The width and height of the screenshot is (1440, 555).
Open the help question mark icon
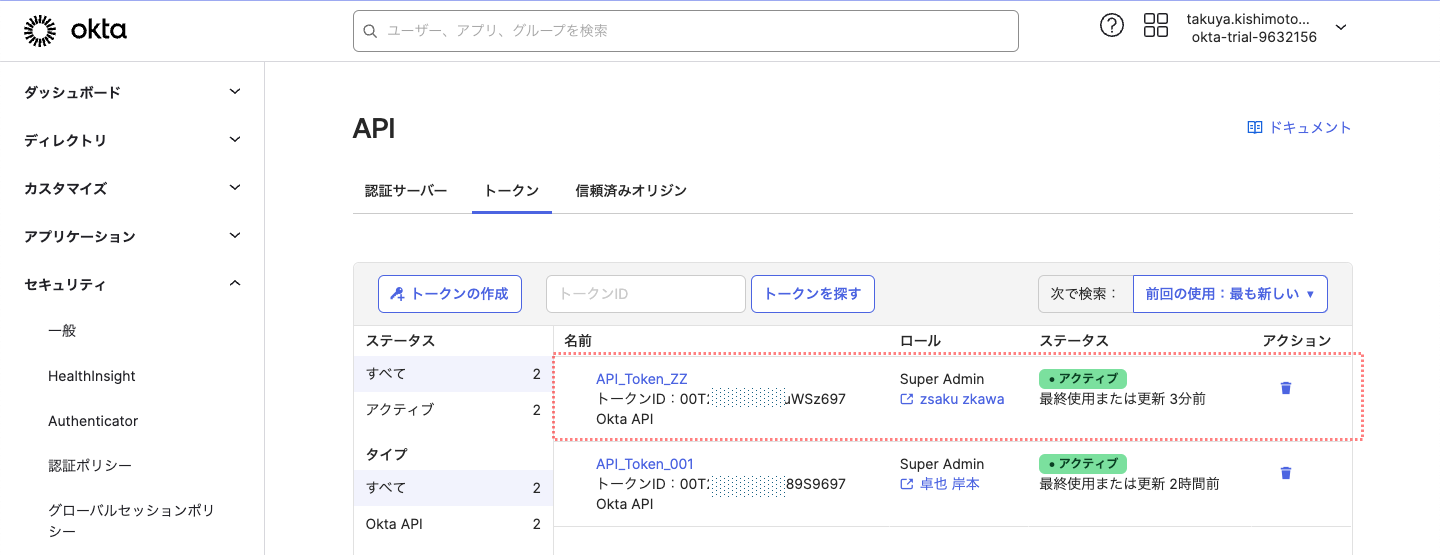(1111, 26)
